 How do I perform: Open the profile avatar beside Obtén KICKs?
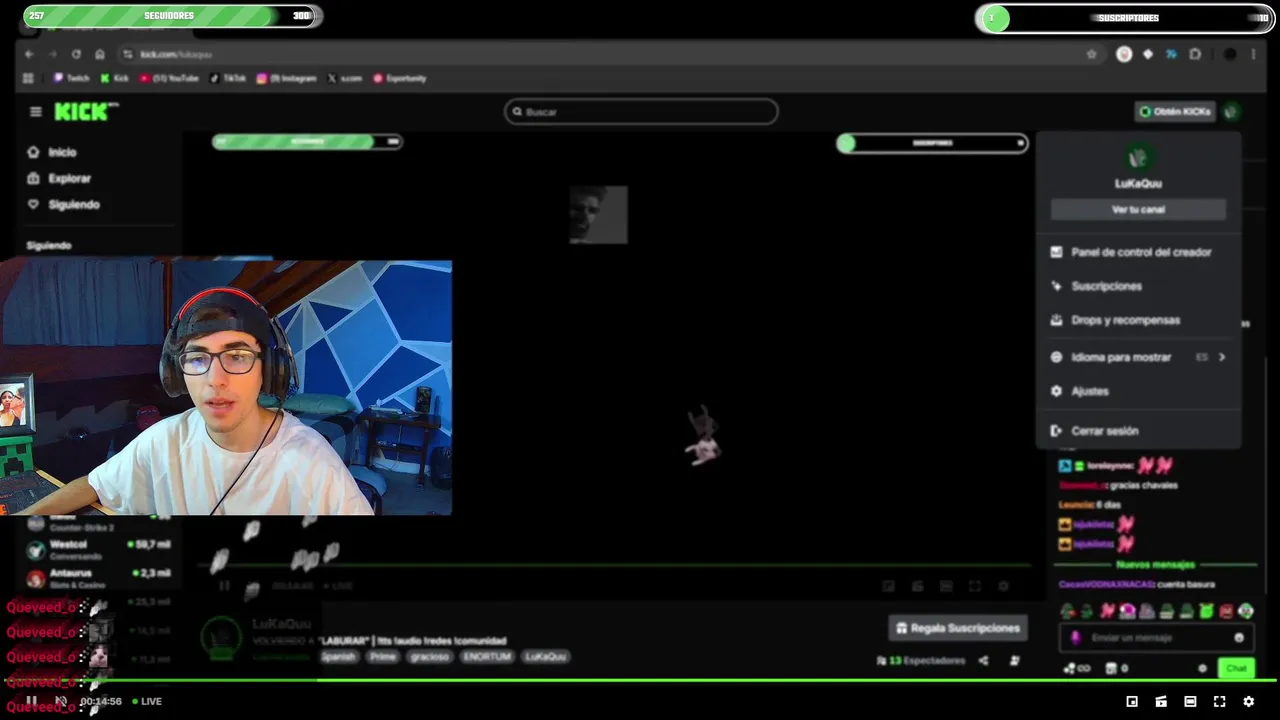(1232, 112)
